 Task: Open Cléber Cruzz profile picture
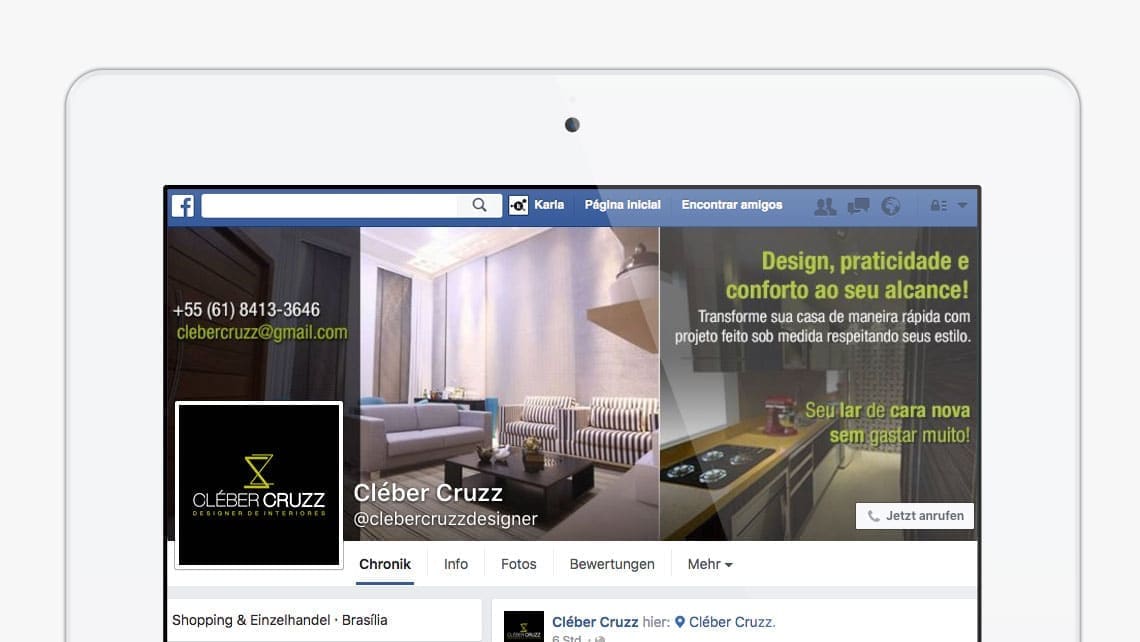coord(259,485)
